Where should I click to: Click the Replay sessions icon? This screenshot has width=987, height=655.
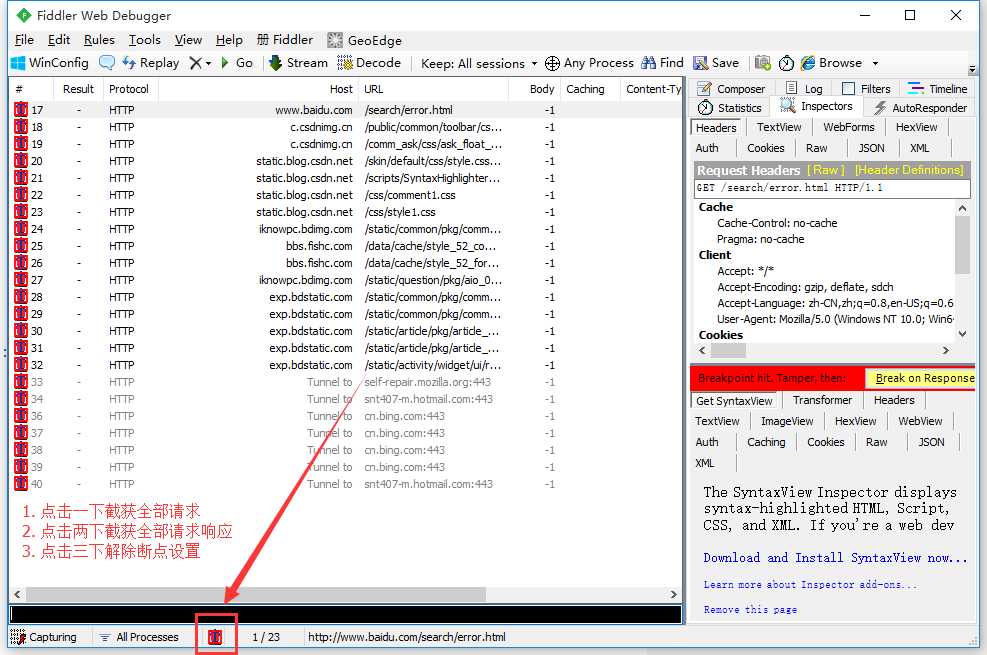(129, 63)
